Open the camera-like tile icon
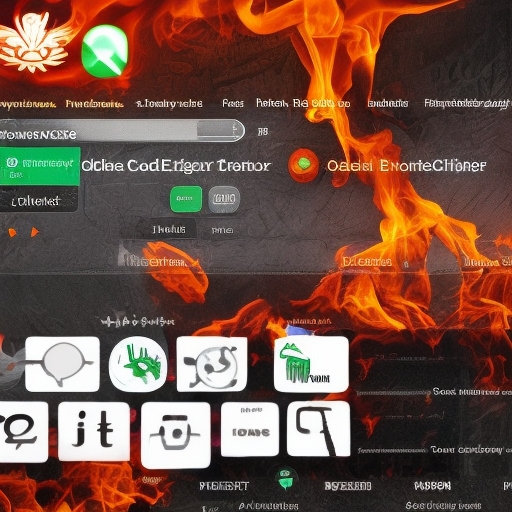Viewport: 512px width, 512px height. [x=176, y=435]
